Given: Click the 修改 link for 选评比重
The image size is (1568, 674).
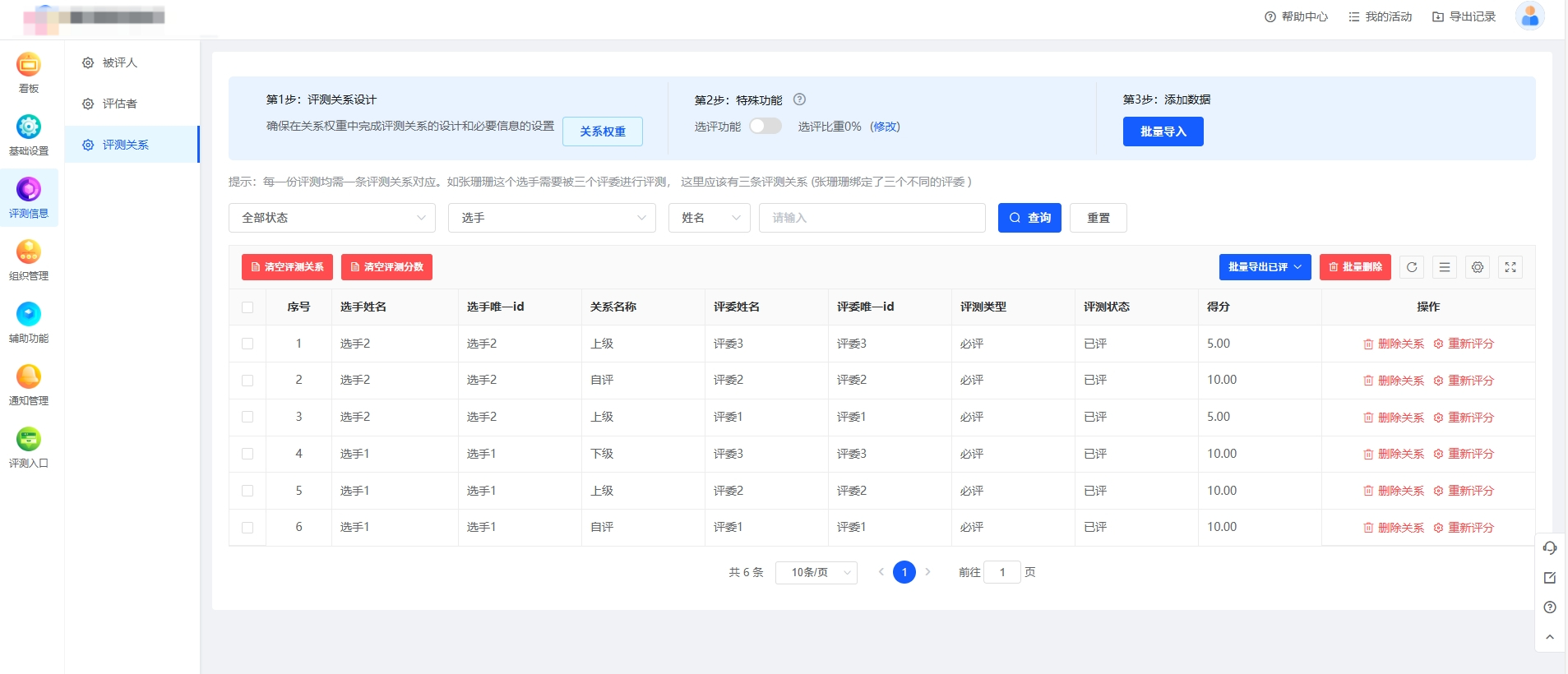Looking at the screenshot, I should (x=886, y=127).
